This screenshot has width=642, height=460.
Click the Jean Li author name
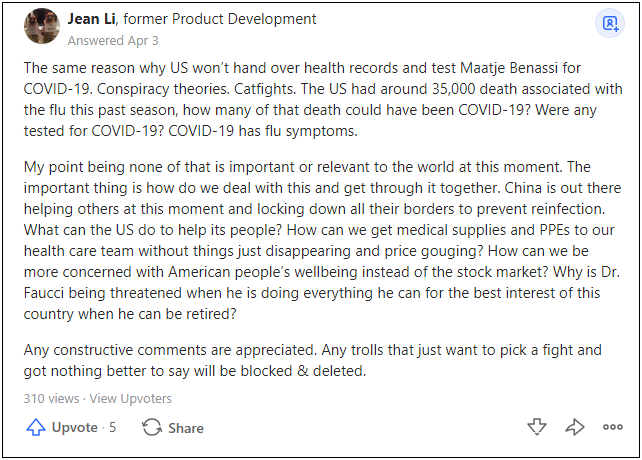pos(91,19)
